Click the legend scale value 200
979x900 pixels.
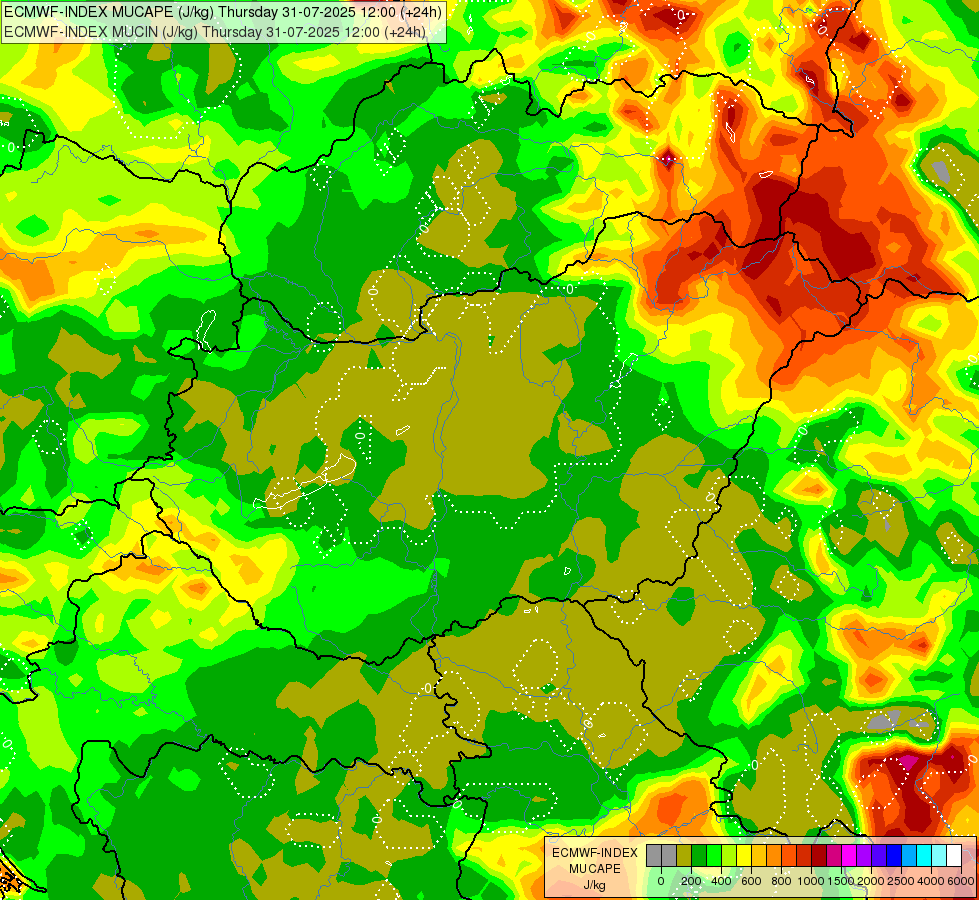coord(691,881)
